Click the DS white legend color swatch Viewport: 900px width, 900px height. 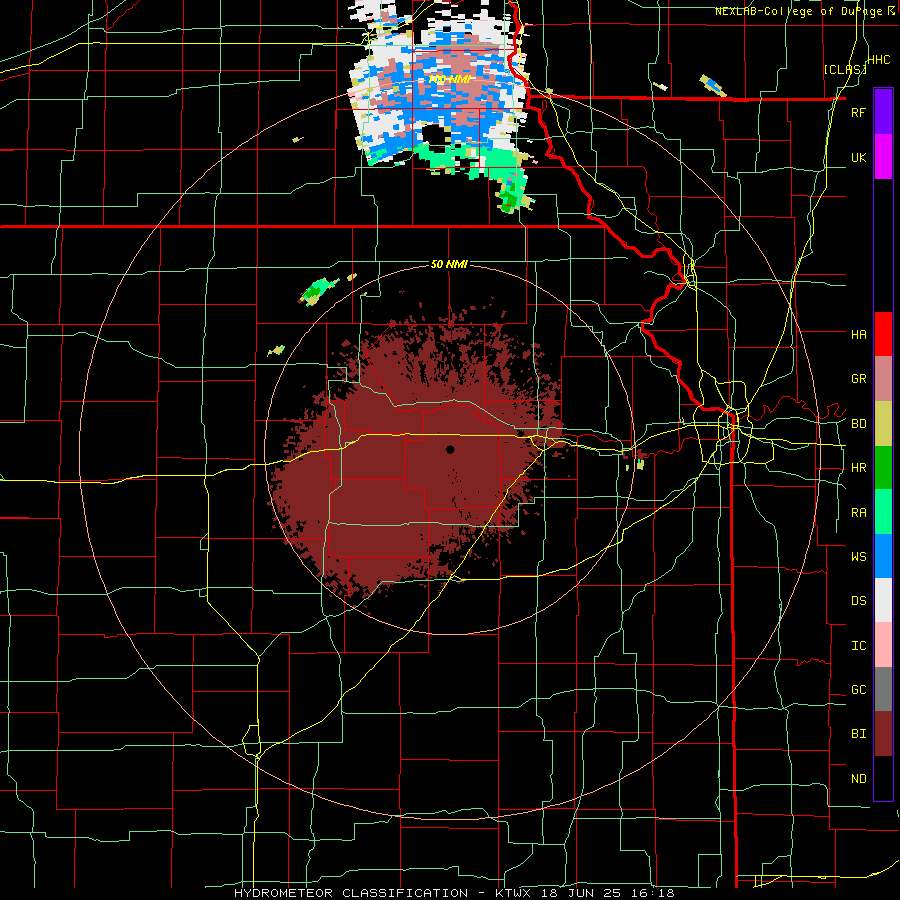point(883,601)
